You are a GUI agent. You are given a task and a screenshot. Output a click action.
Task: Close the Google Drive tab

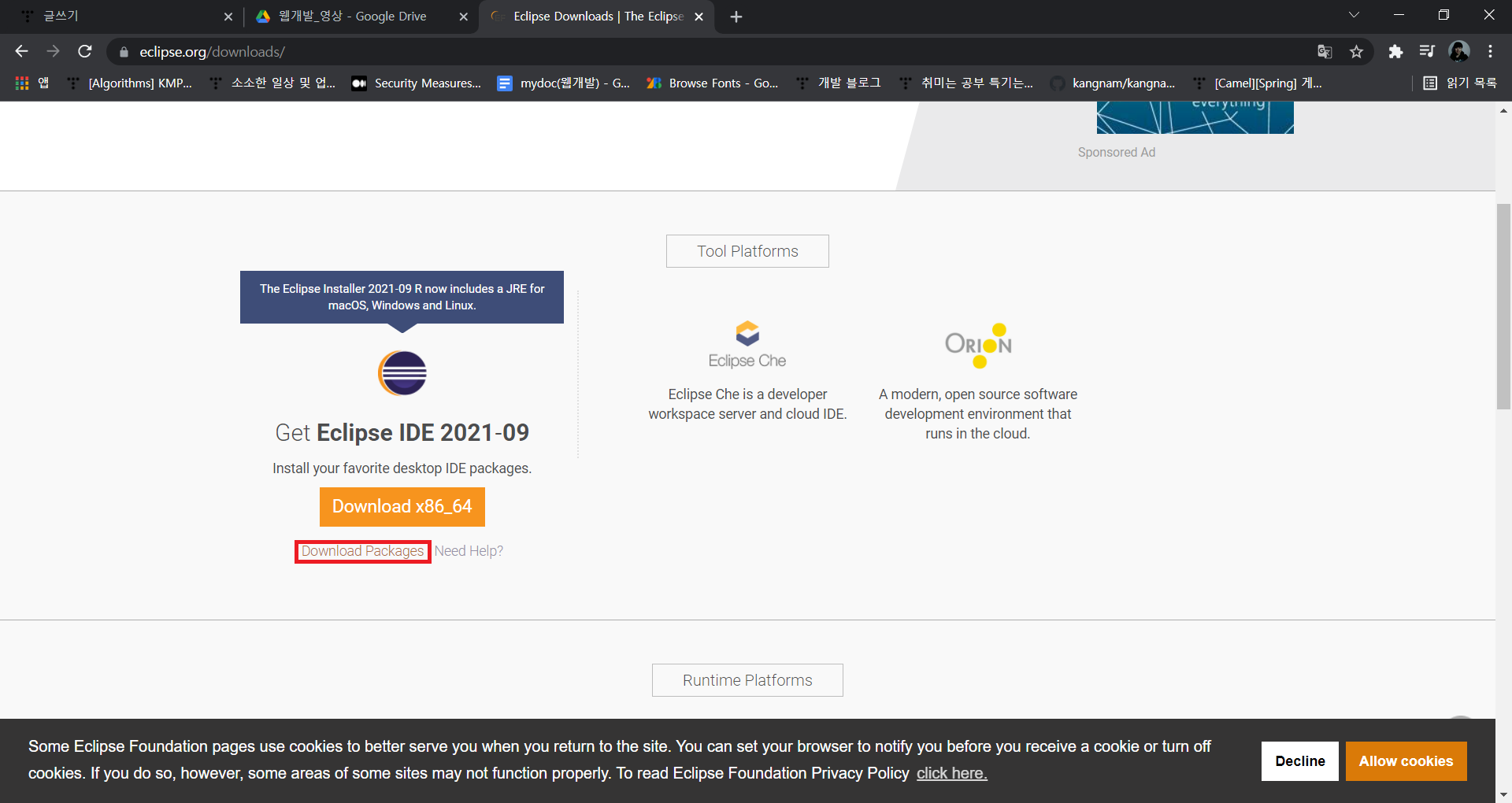pyautogui.click(x=463, y=17)
